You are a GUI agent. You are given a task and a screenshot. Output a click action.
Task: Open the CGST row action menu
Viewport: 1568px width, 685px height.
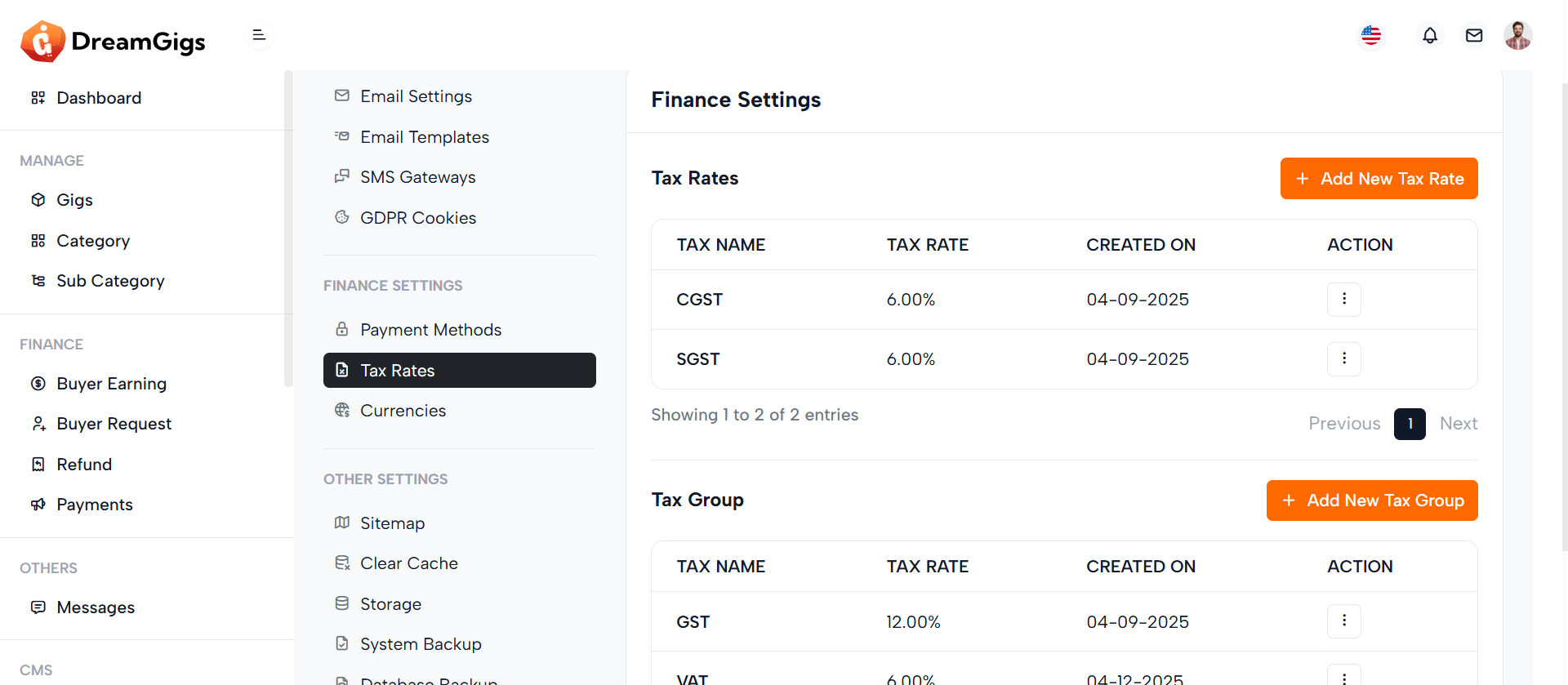coord(1343,299)
